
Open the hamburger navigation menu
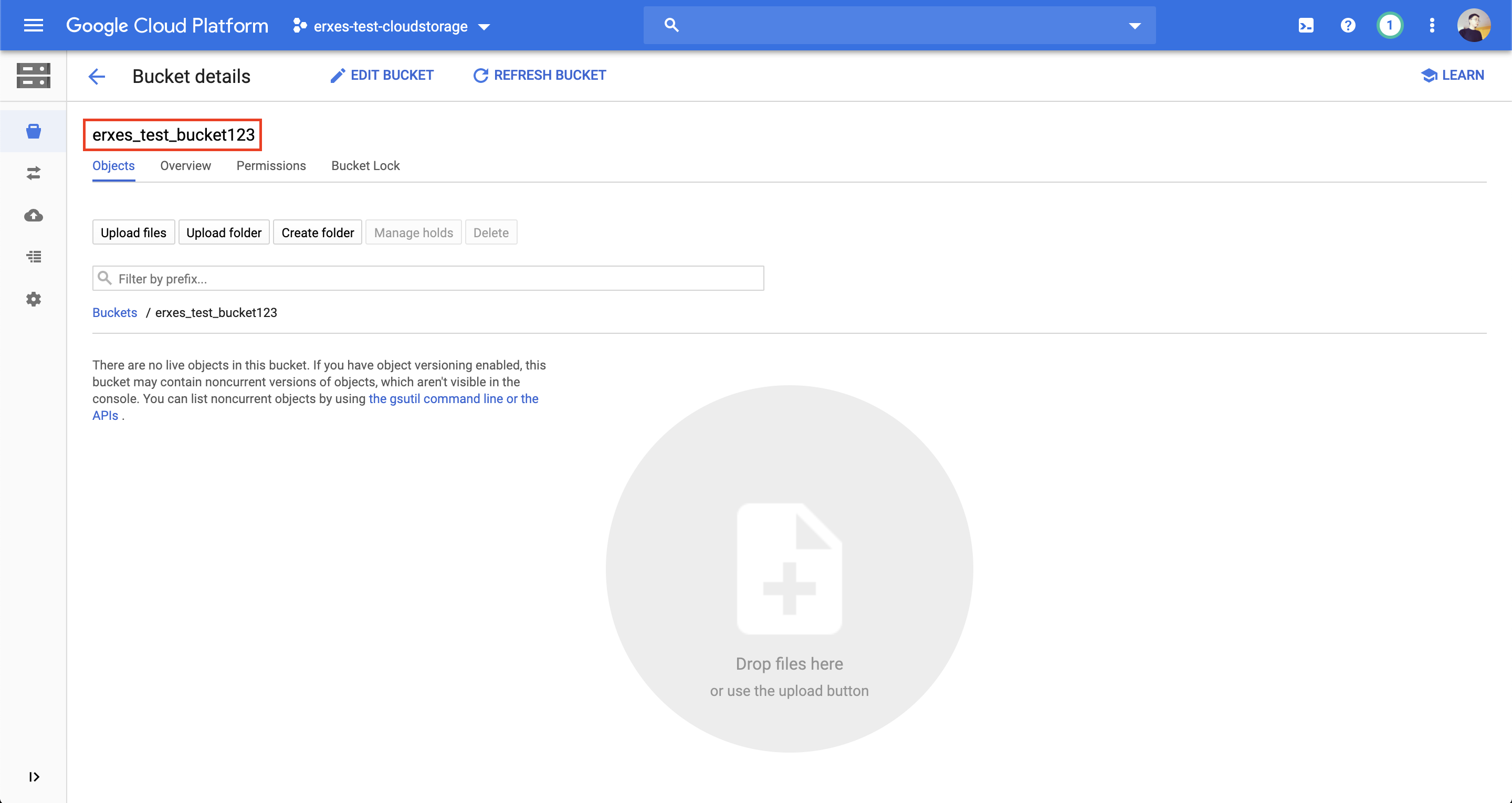34,25
